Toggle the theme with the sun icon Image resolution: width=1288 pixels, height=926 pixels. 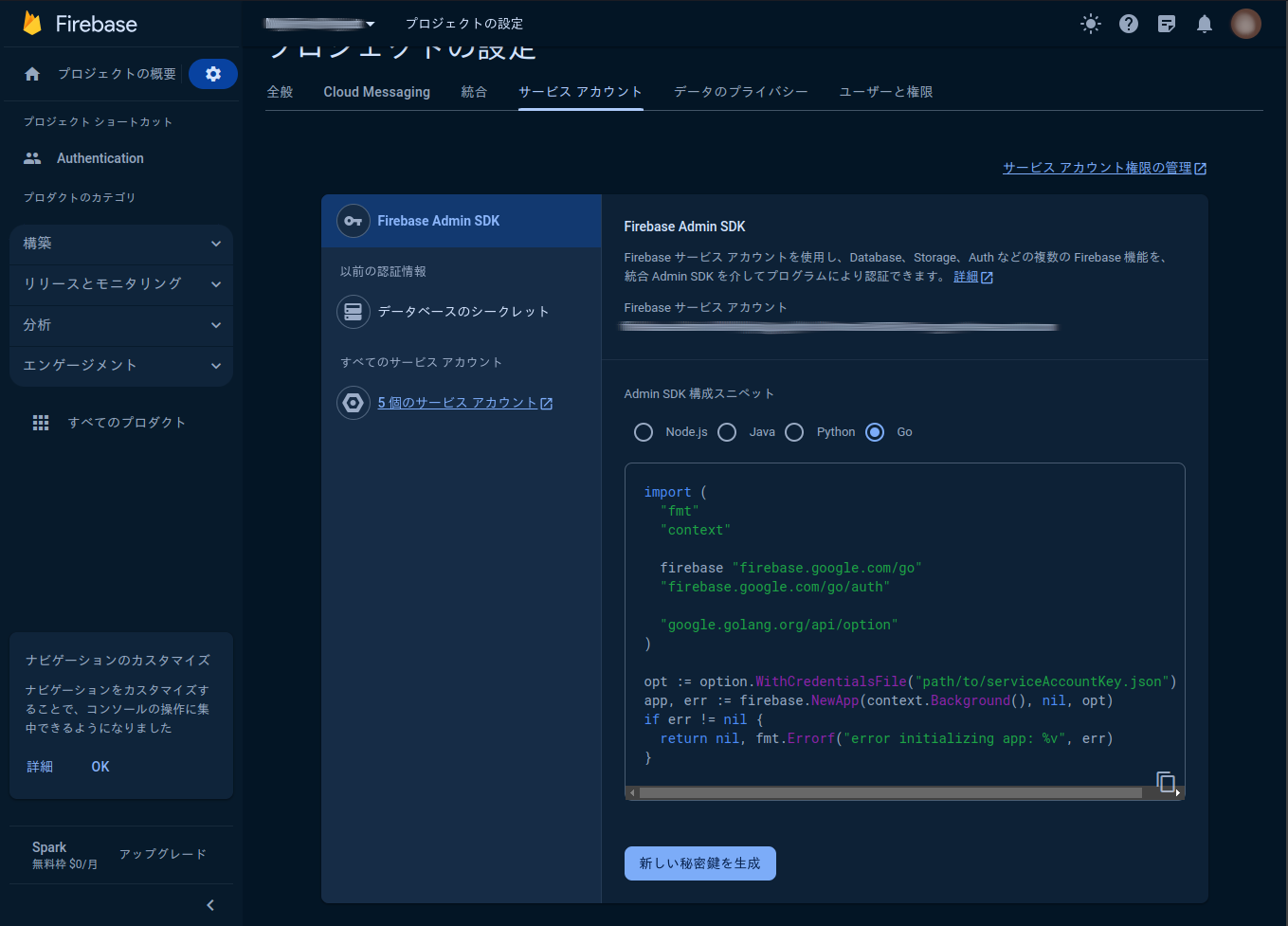[1091, 24]
